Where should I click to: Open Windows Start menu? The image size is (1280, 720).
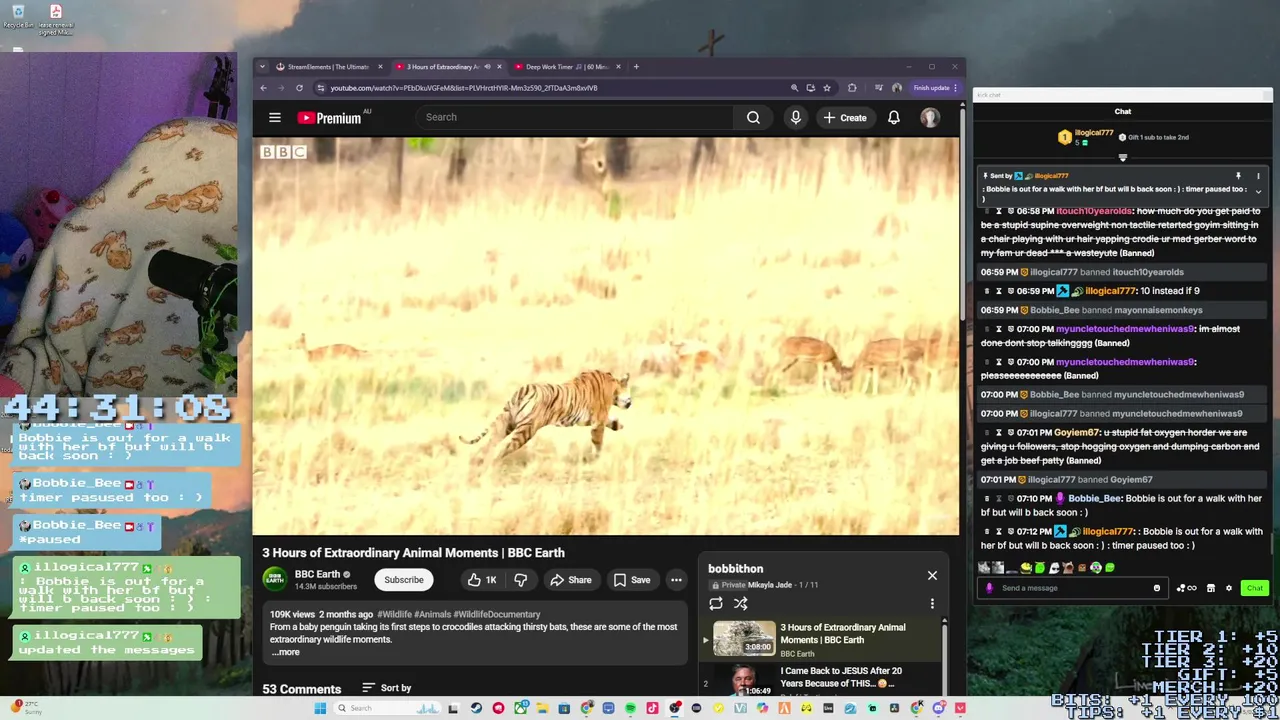pos(320,708)
